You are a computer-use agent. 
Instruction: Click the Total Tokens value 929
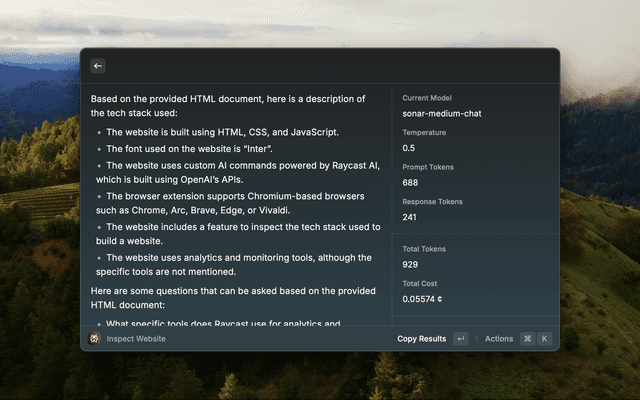(410, 264)
